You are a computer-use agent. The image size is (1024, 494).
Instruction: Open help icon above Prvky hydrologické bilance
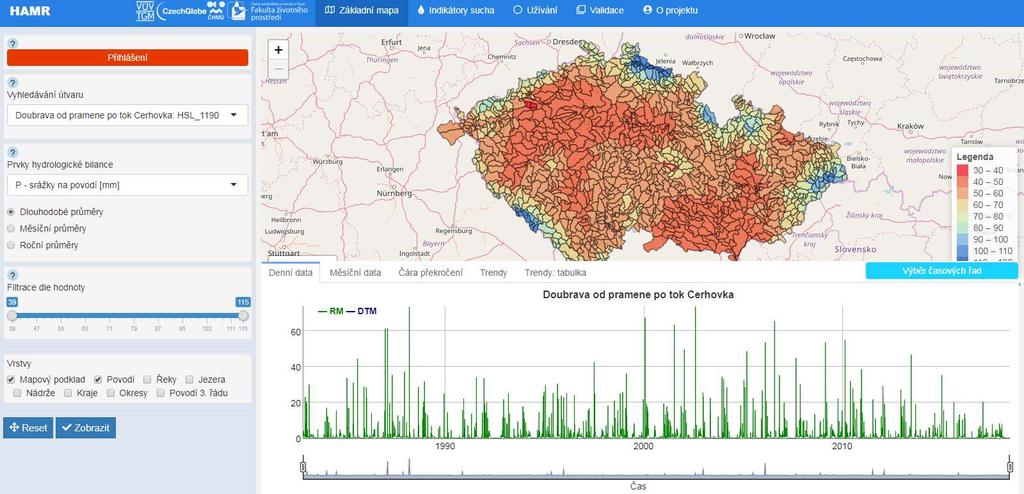pos(12,152)
